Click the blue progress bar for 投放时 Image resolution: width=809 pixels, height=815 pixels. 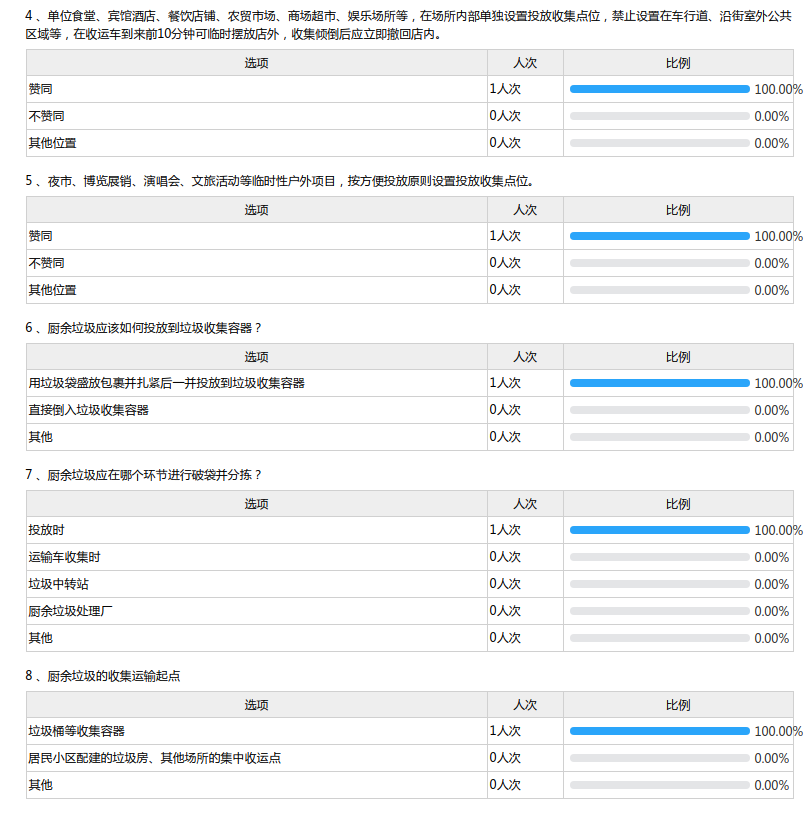pos(659,530)
